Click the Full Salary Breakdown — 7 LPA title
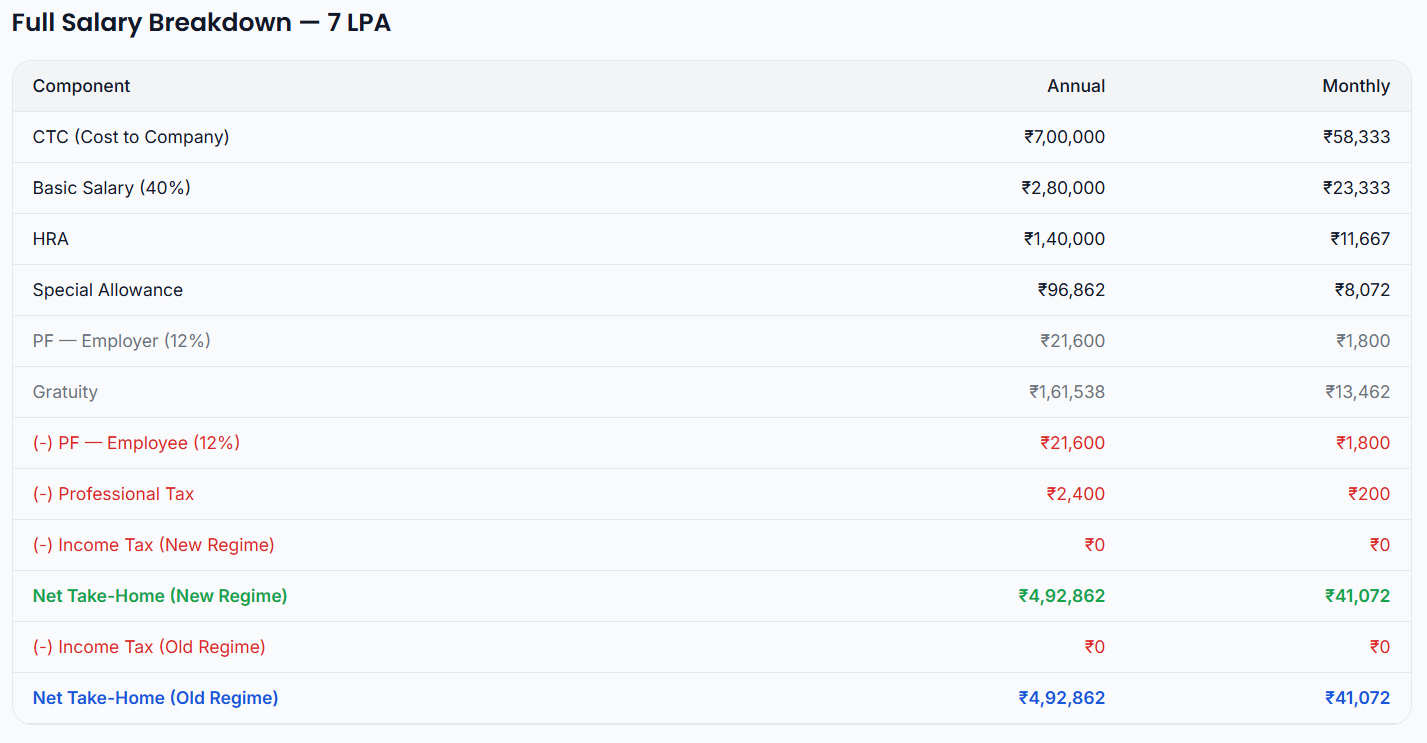The height and width of the screenshot is (743, 1427). (200, 22)
